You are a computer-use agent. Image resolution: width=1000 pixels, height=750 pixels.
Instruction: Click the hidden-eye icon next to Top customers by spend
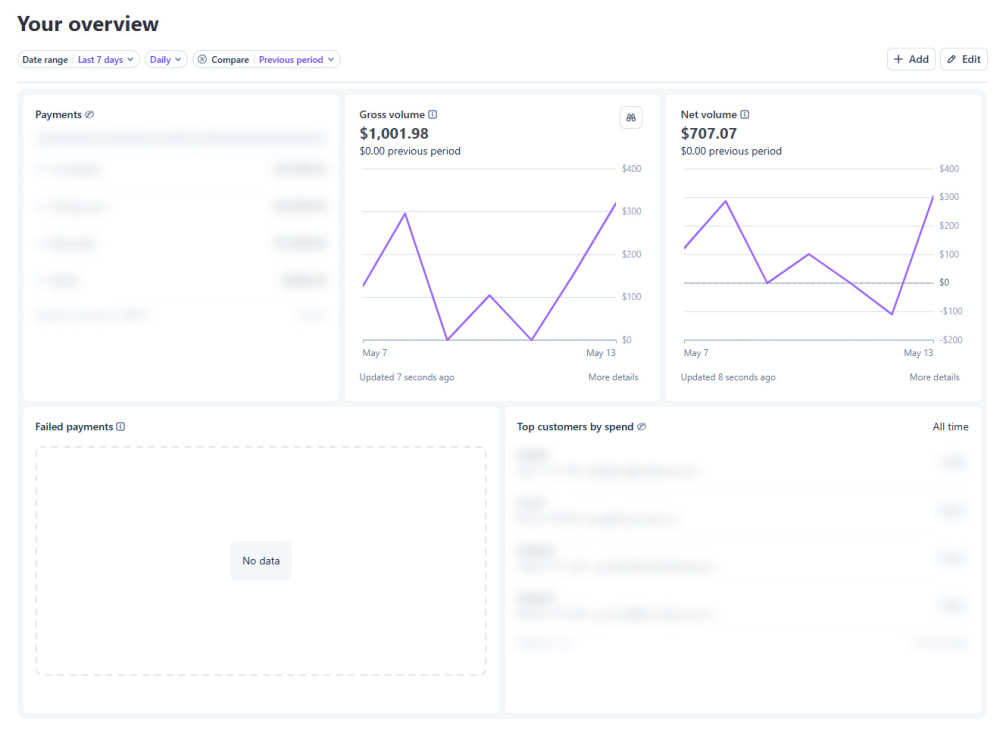tap(642, 427)
